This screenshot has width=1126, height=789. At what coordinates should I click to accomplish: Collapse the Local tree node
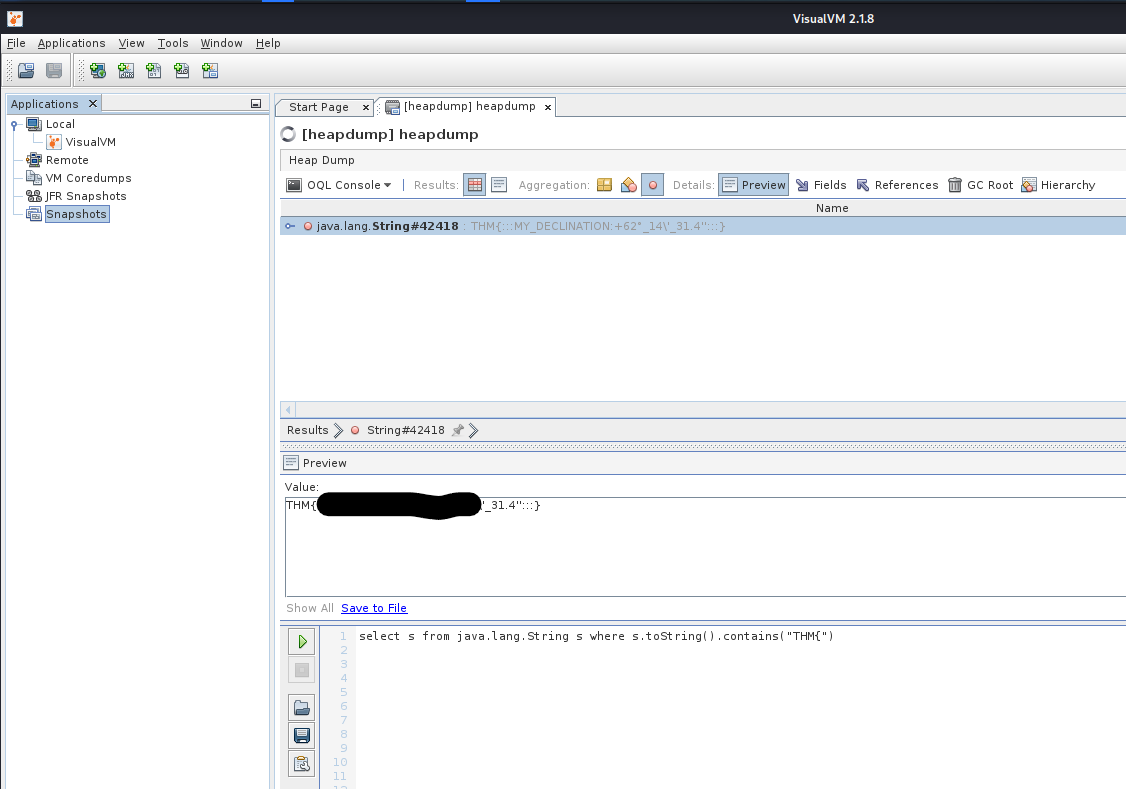click(x=14, y=124)
